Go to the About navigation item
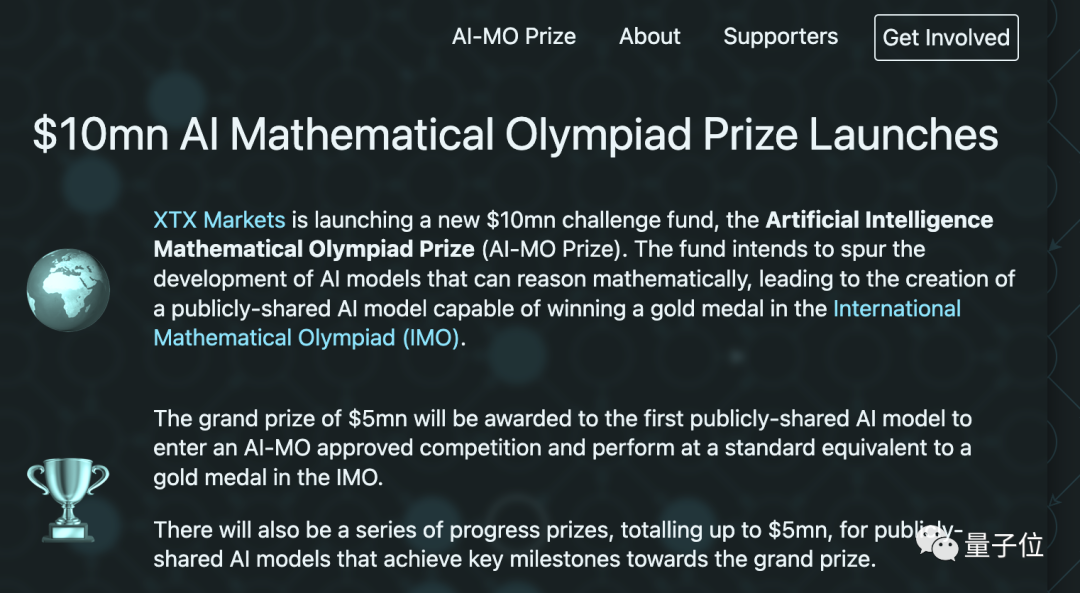 coord(650,37)
